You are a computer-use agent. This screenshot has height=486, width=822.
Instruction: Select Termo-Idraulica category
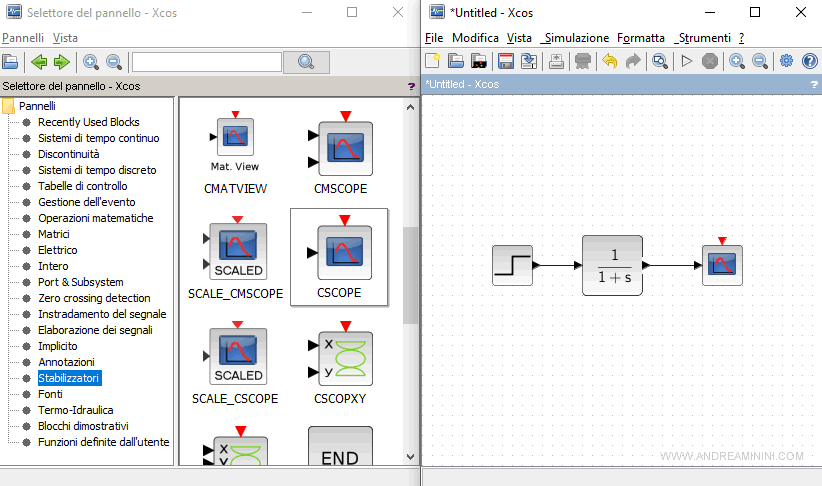coord(75,410)
